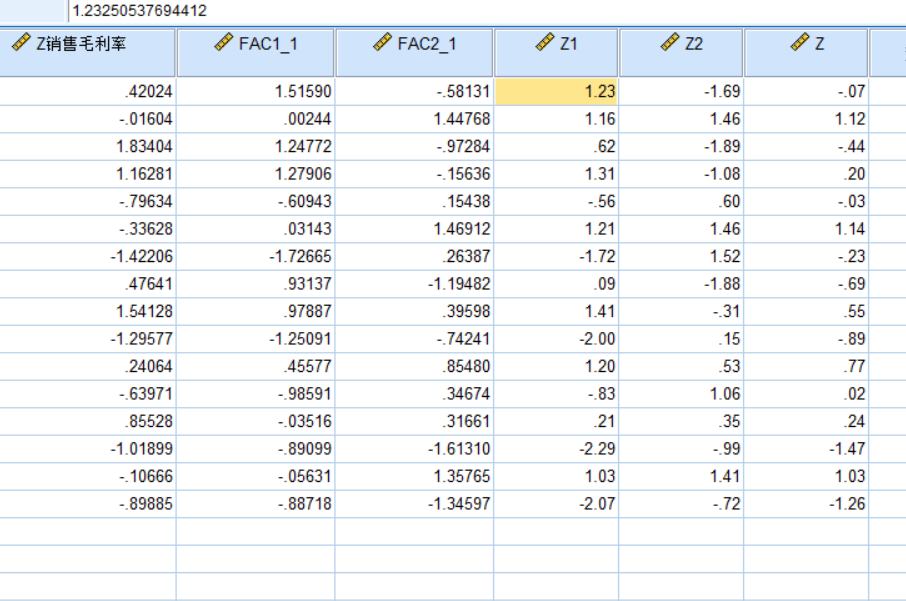This screenshot has width=906, height=601.
Task: Select cell 1.83404 in Z销售毛利率
Action: [87, 146]
